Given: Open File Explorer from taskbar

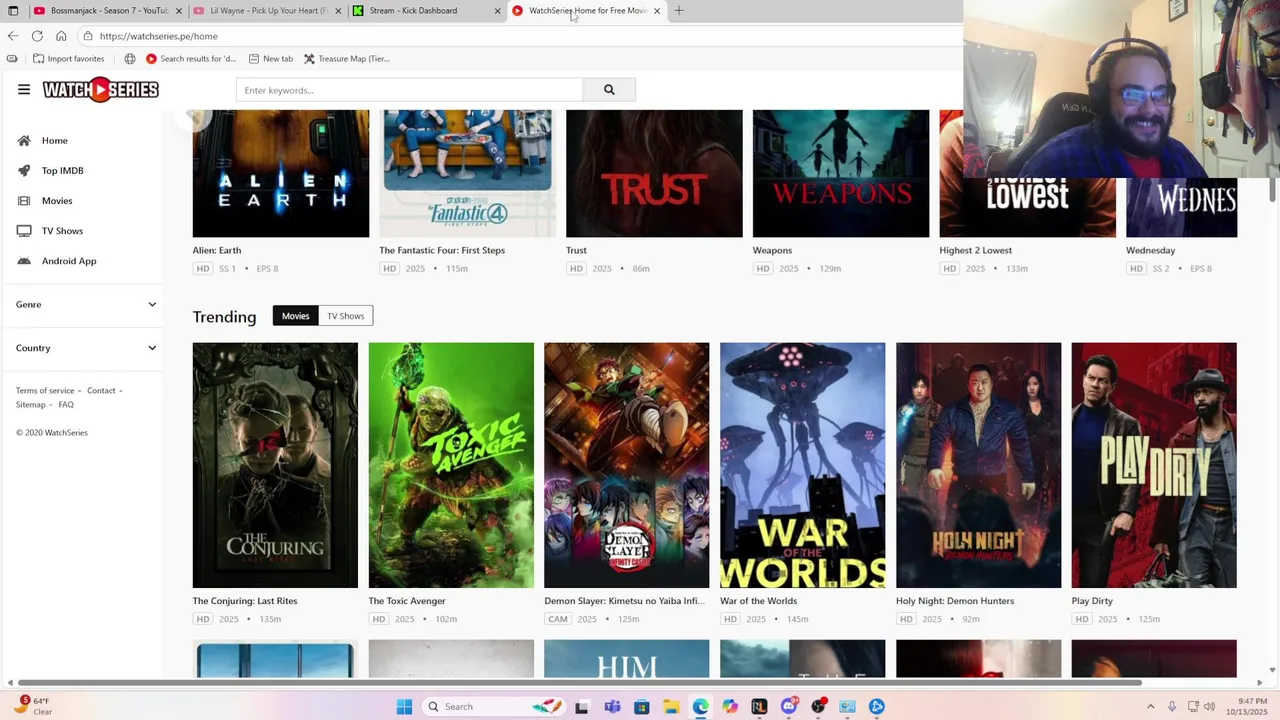Looking at the screenshot, I should pyautogui.click(x=671, y=707).
